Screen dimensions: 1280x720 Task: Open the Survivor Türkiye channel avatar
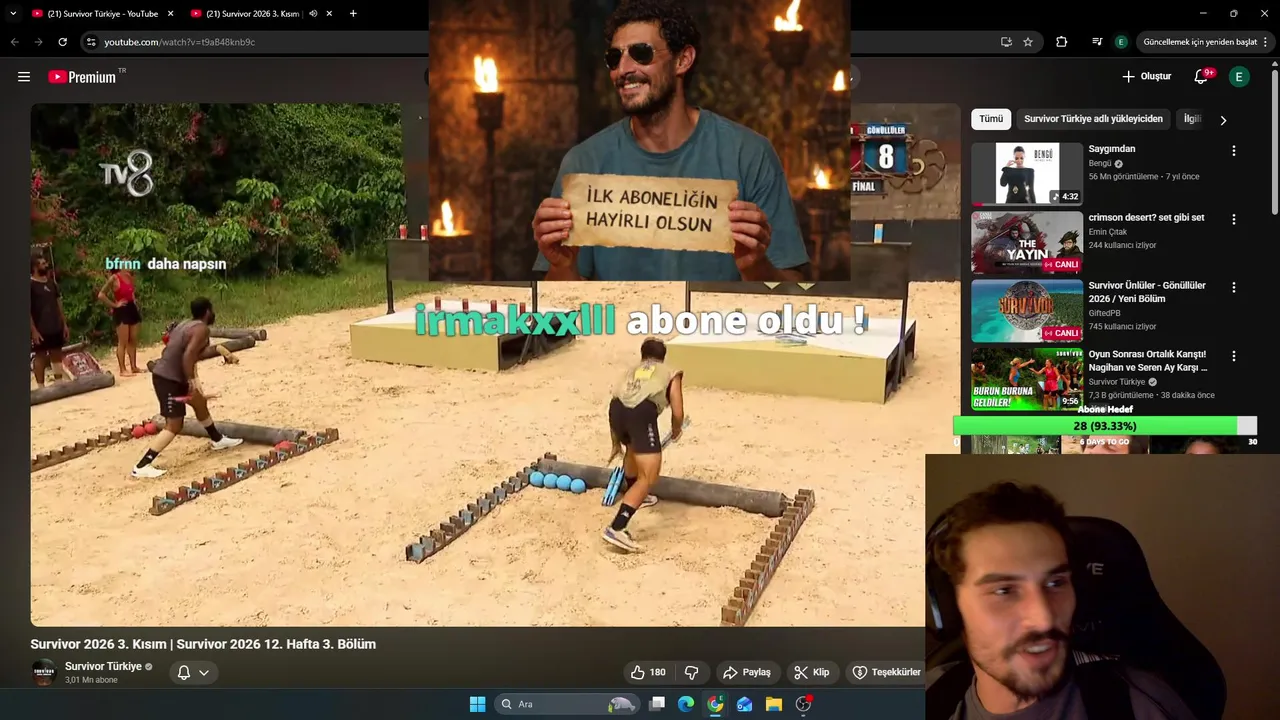(44, 672)
